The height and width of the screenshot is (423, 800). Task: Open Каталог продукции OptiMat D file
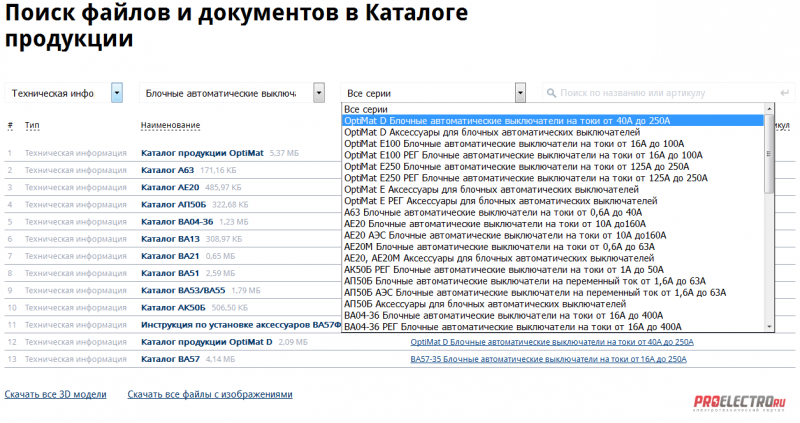click(207, 342)
